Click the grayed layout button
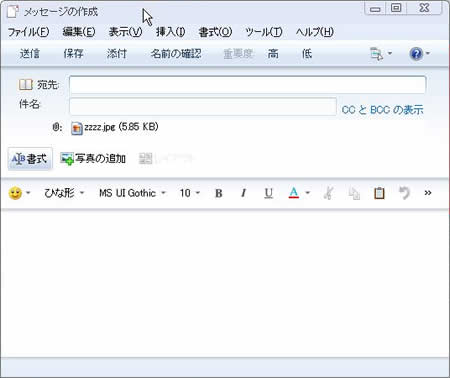 pyautogui.click(x=166, y=158)
